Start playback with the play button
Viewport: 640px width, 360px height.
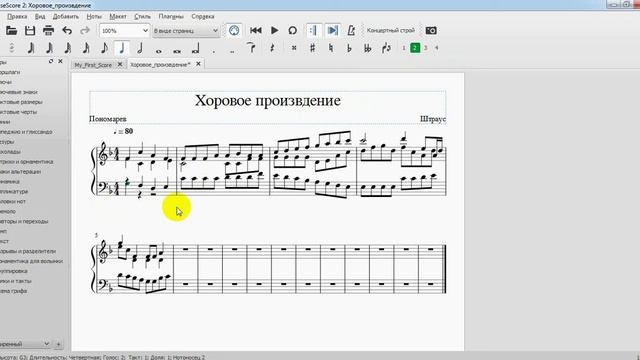[x=275, y=30]
